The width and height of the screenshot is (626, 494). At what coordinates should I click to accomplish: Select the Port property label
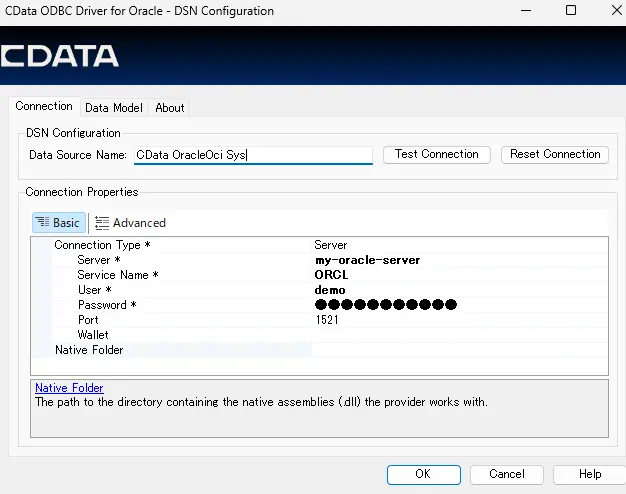click(88, 320)
